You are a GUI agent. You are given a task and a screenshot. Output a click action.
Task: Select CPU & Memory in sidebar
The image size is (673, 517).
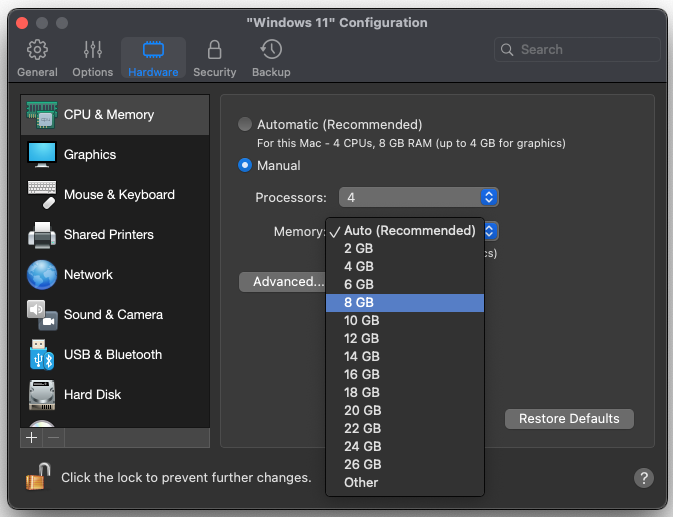[x=115, y=115]
